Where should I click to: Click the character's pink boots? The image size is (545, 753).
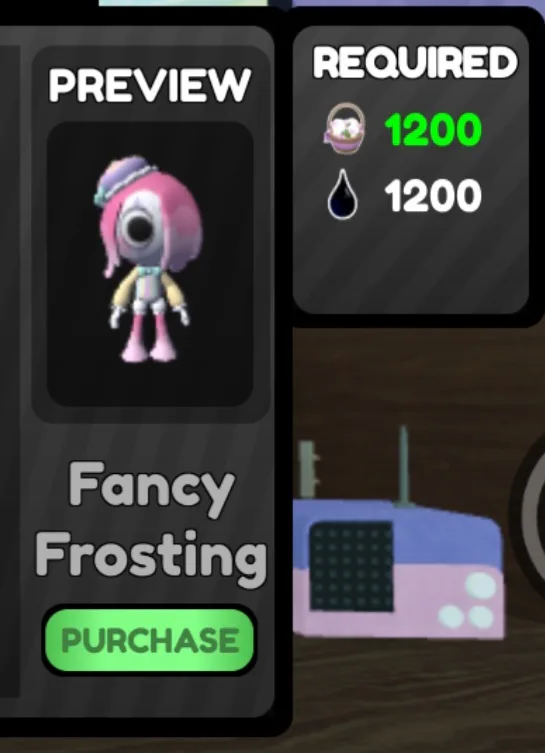(x=147, y=341)
